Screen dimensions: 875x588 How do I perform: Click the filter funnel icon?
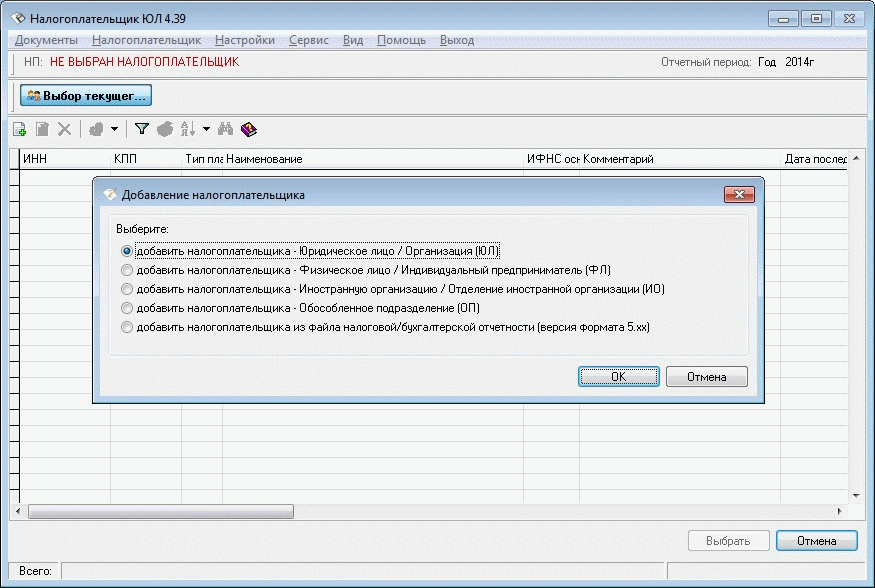[142, 129]
